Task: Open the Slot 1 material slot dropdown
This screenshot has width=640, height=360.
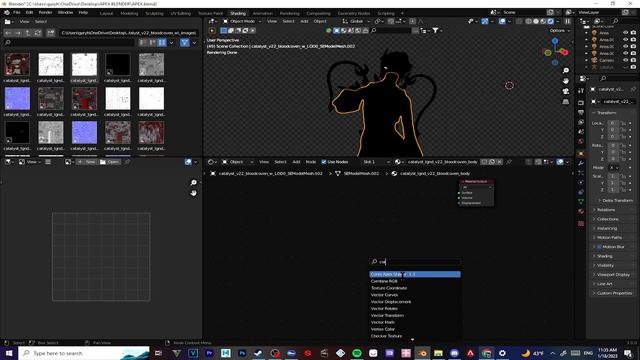Action: pos(376,162)
